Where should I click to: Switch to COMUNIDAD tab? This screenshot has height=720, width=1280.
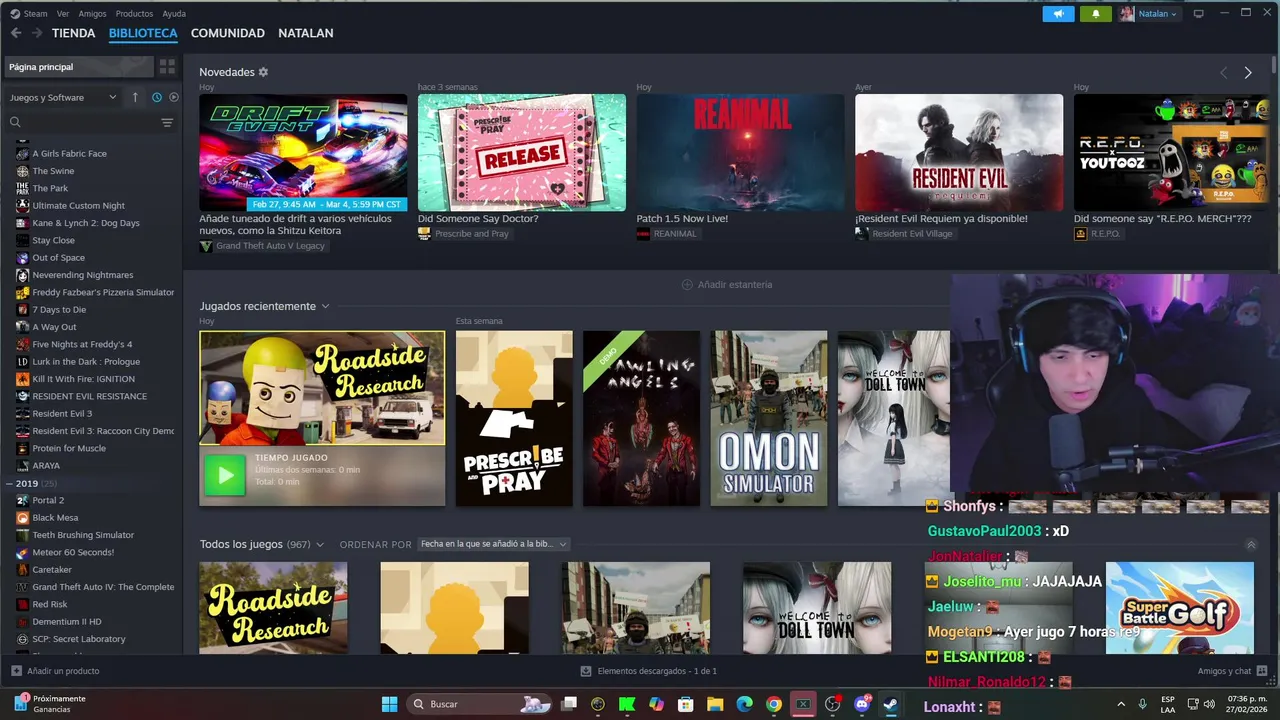[x=228, y=33]
